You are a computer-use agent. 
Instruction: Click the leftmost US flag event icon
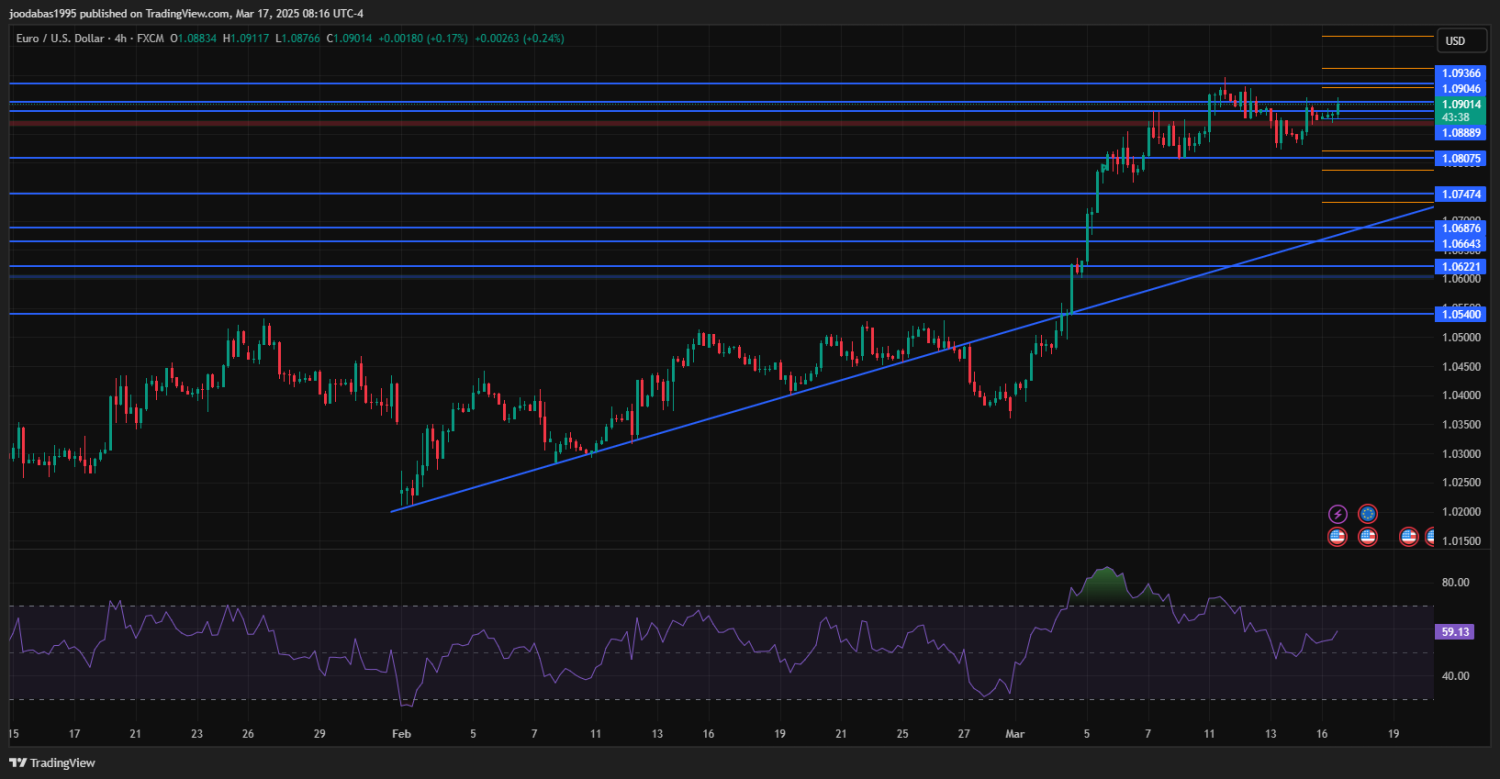(x=1337, y=537)
